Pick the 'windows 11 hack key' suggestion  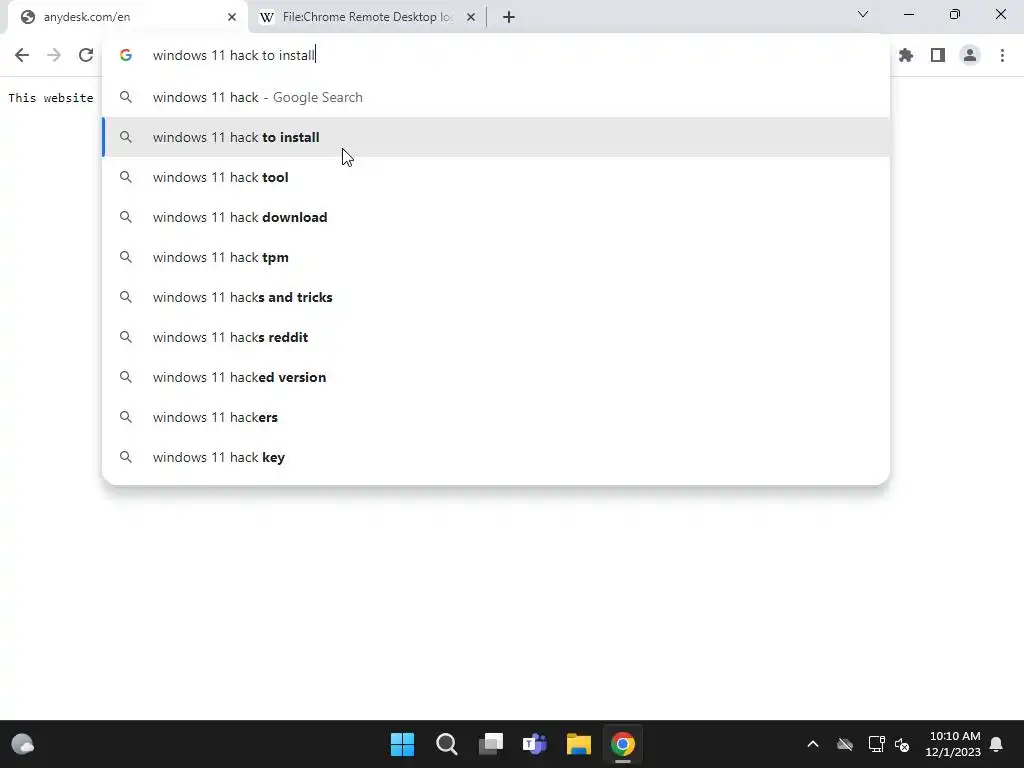pos(496,457)
